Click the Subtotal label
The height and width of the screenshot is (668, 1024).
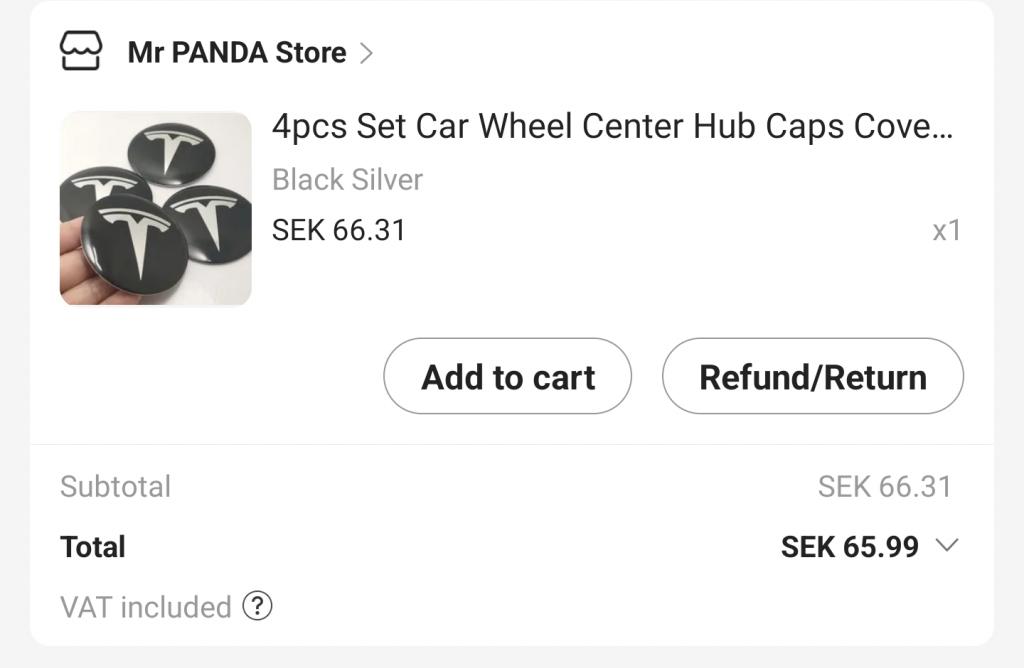coord(116,486)
